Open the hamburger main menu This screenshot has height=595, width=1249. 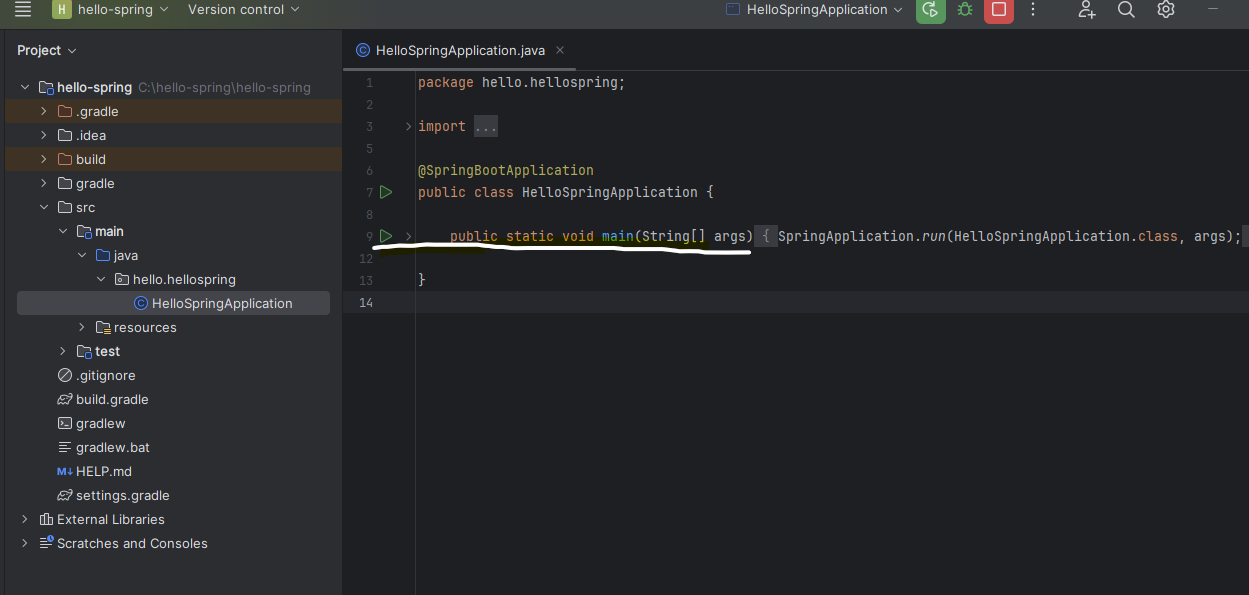tap(23, 10)
